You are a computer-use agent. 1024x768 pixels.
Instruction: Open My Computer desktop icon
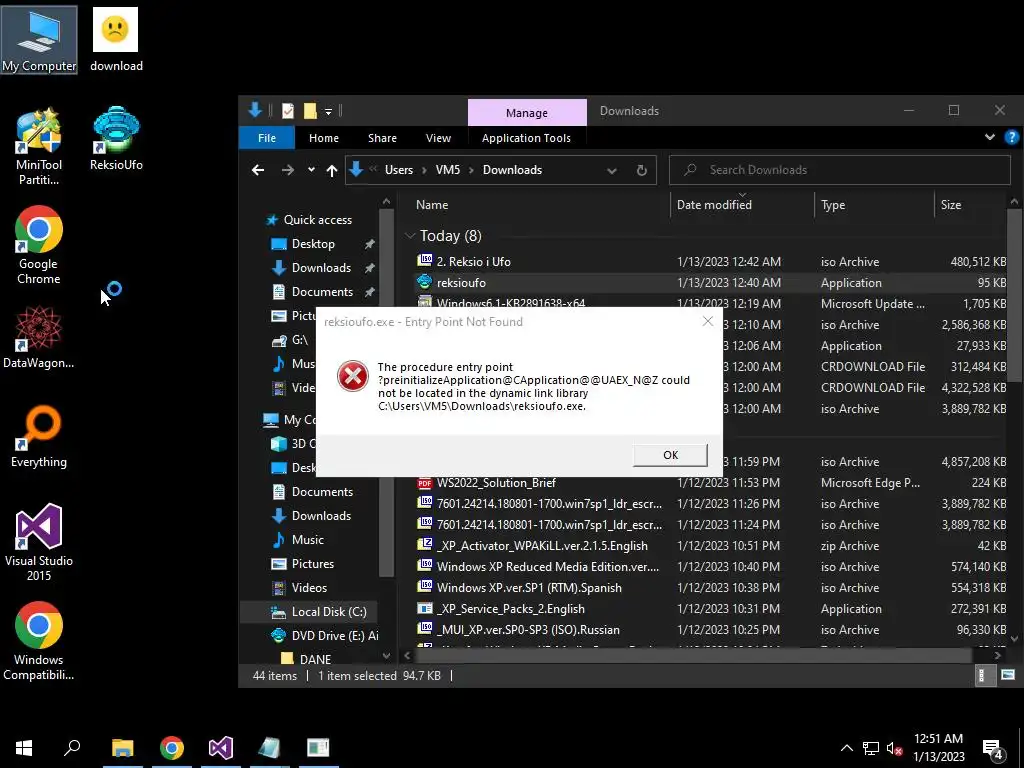pyautogui.click(x=39, y=40)
